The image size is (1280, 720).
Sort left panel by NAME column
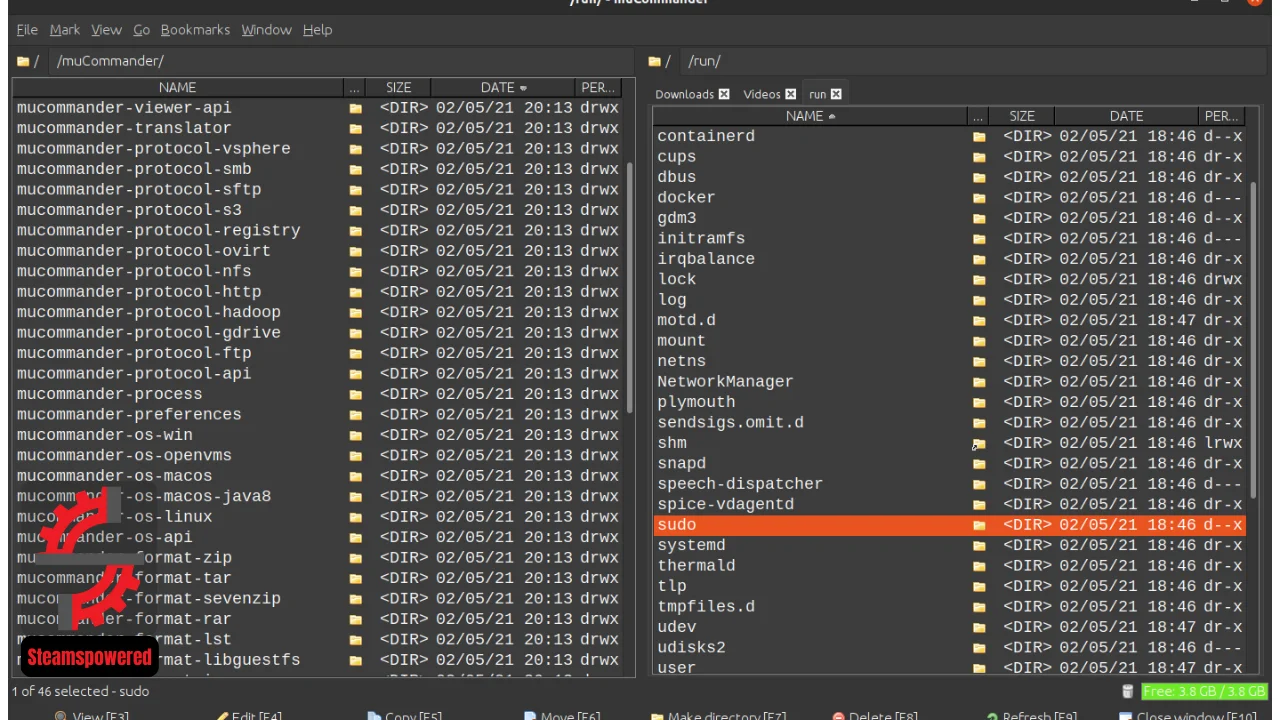click(x=177, y=88)
